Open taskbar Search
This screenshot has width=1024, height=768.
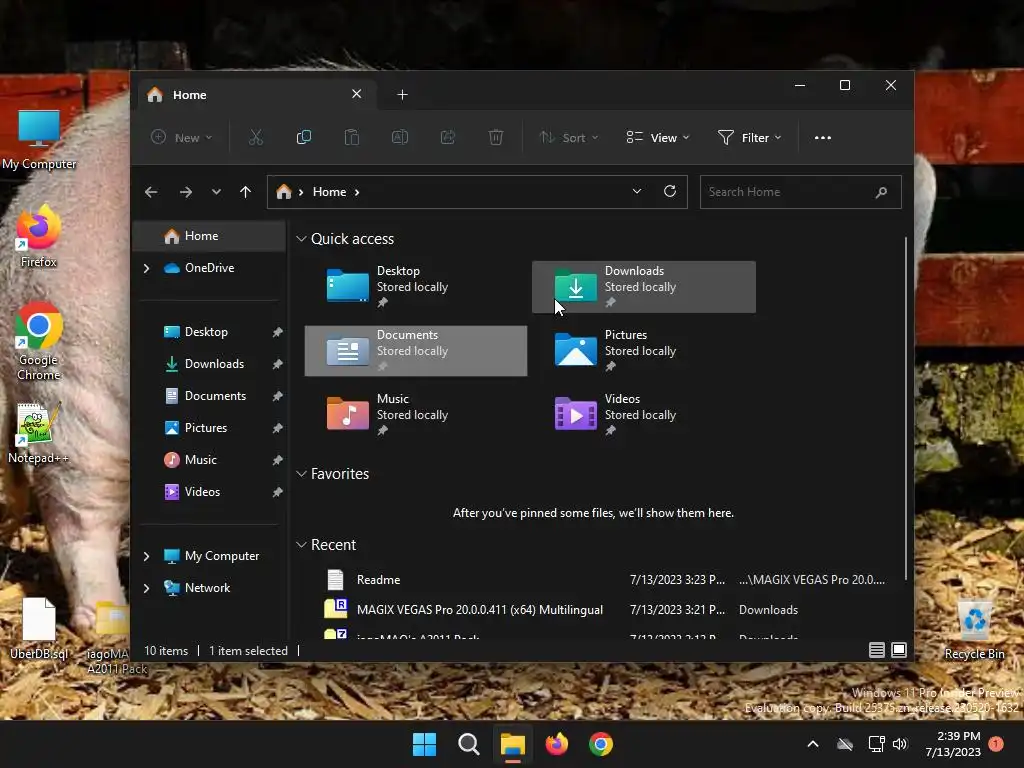(468, 744)
